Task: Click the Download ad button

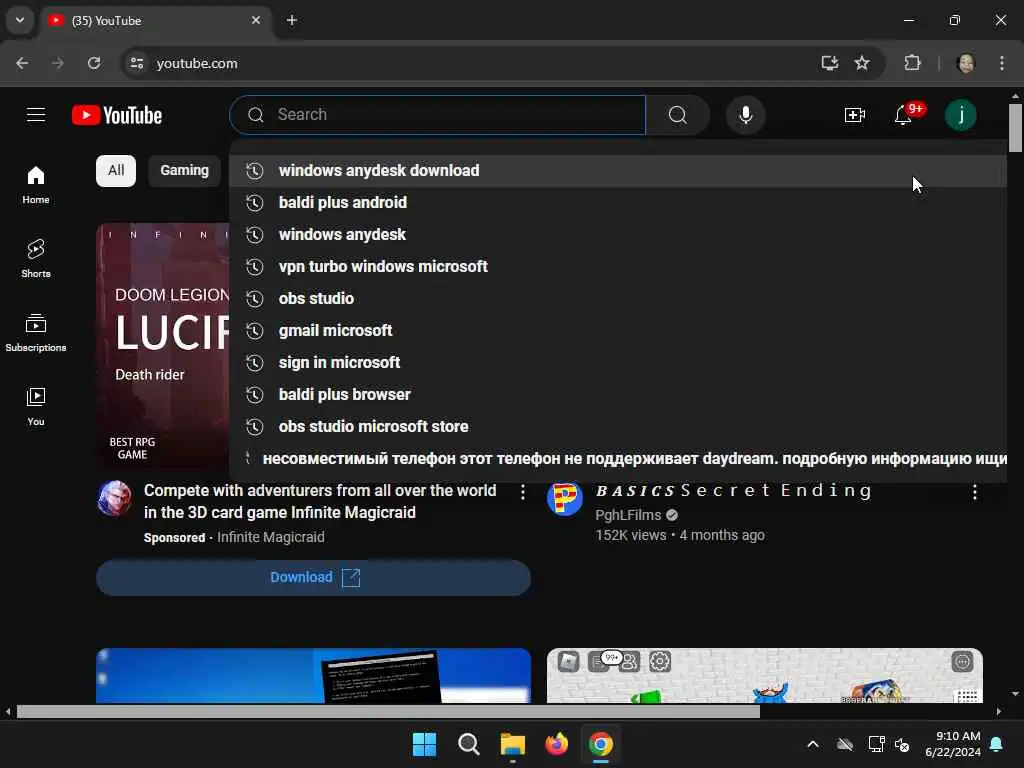Action: coord(313,577)
